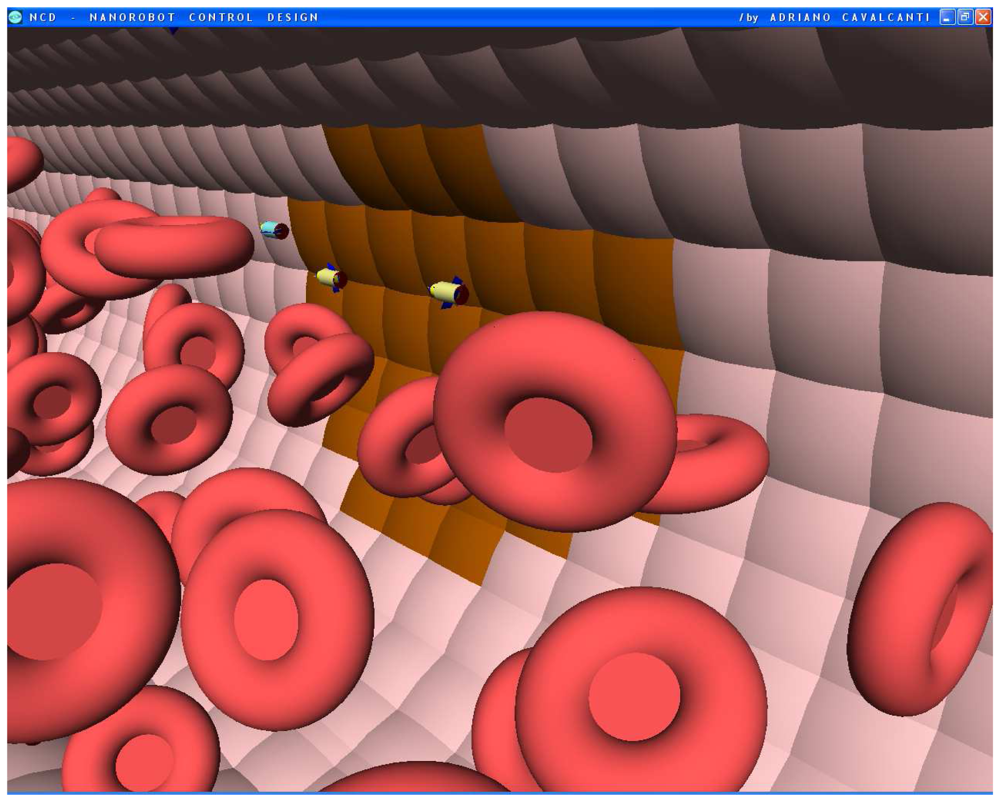Restore down the NCD window
The width and height of the screenshot is (1000, 802).
pyautogui.click(x=964, y=17)
